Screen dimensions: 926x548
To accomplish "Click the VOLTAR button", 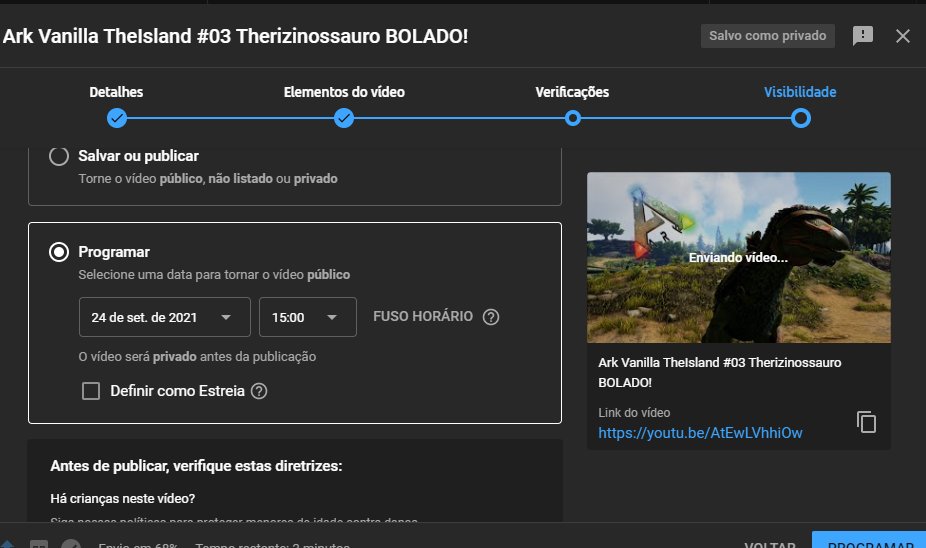I will point(770,544).
